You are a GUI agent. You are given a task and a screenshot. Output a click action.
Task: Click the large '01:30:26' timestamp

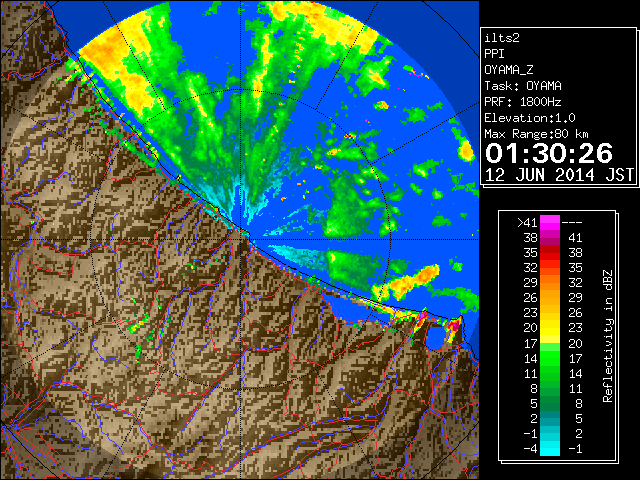(x=549, y=153)
